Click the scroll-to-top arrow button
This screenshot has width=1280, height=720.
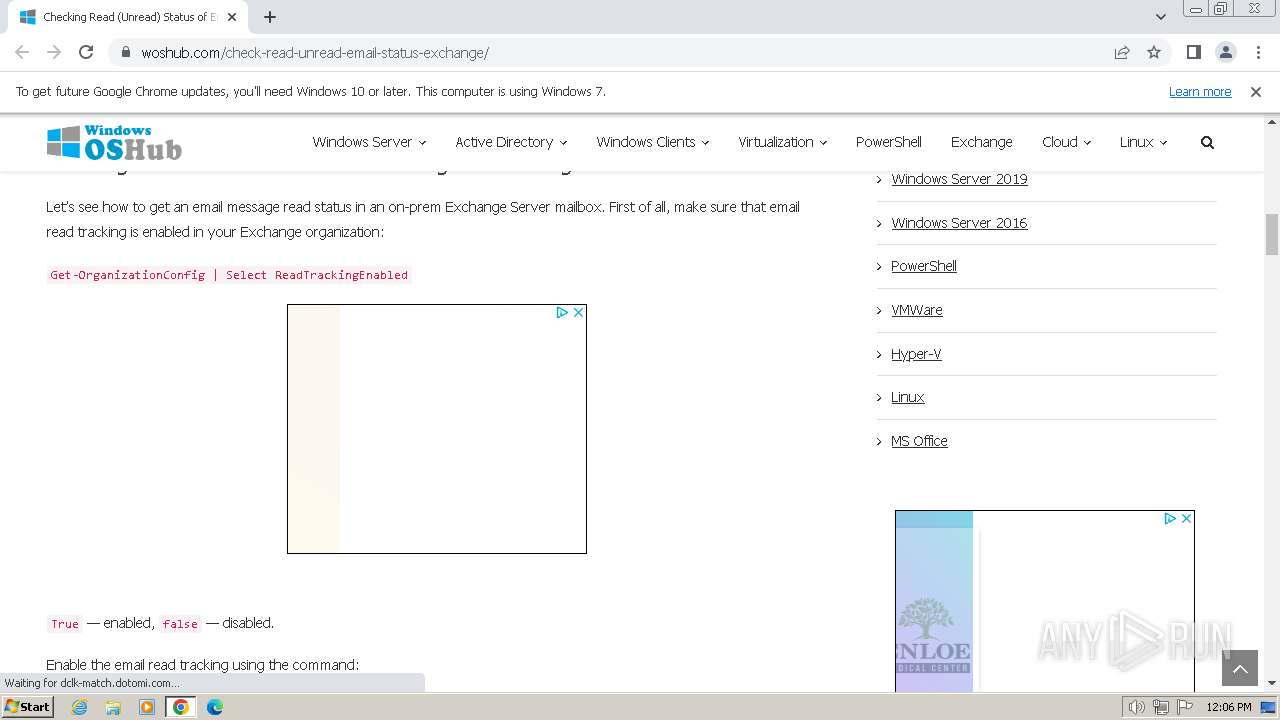click(x=1240, y=668)
